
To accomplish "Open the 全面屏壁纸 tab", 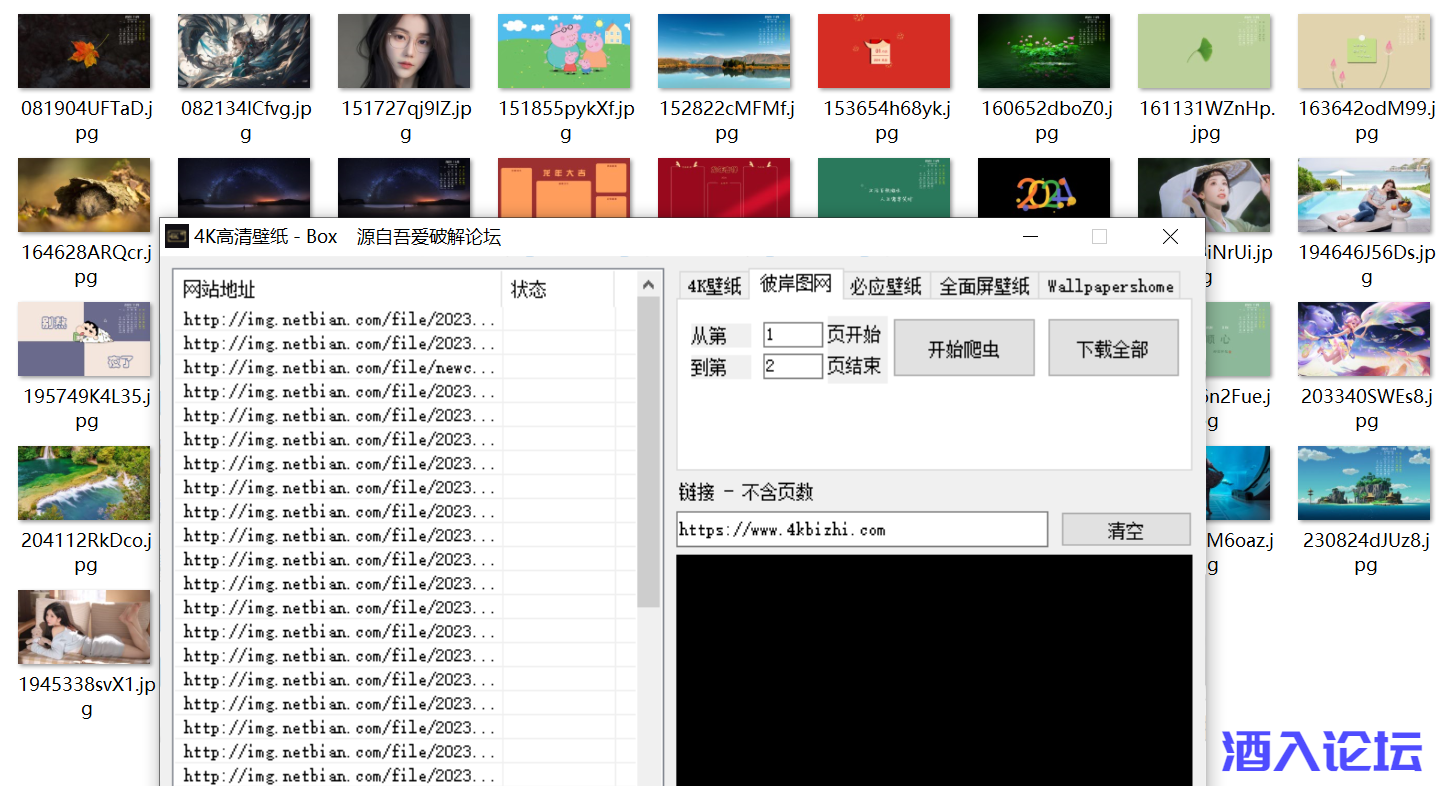I will (984, 286).
